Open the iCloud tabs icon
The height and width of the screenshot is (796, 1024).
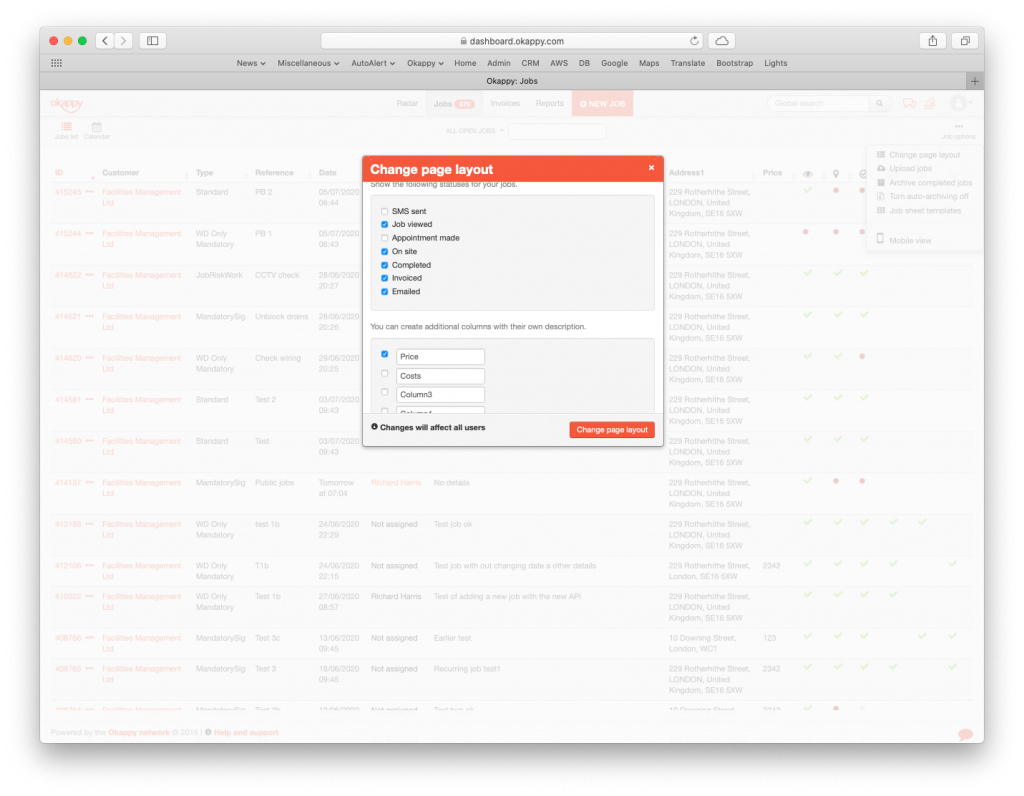click(x=722, y=40)
